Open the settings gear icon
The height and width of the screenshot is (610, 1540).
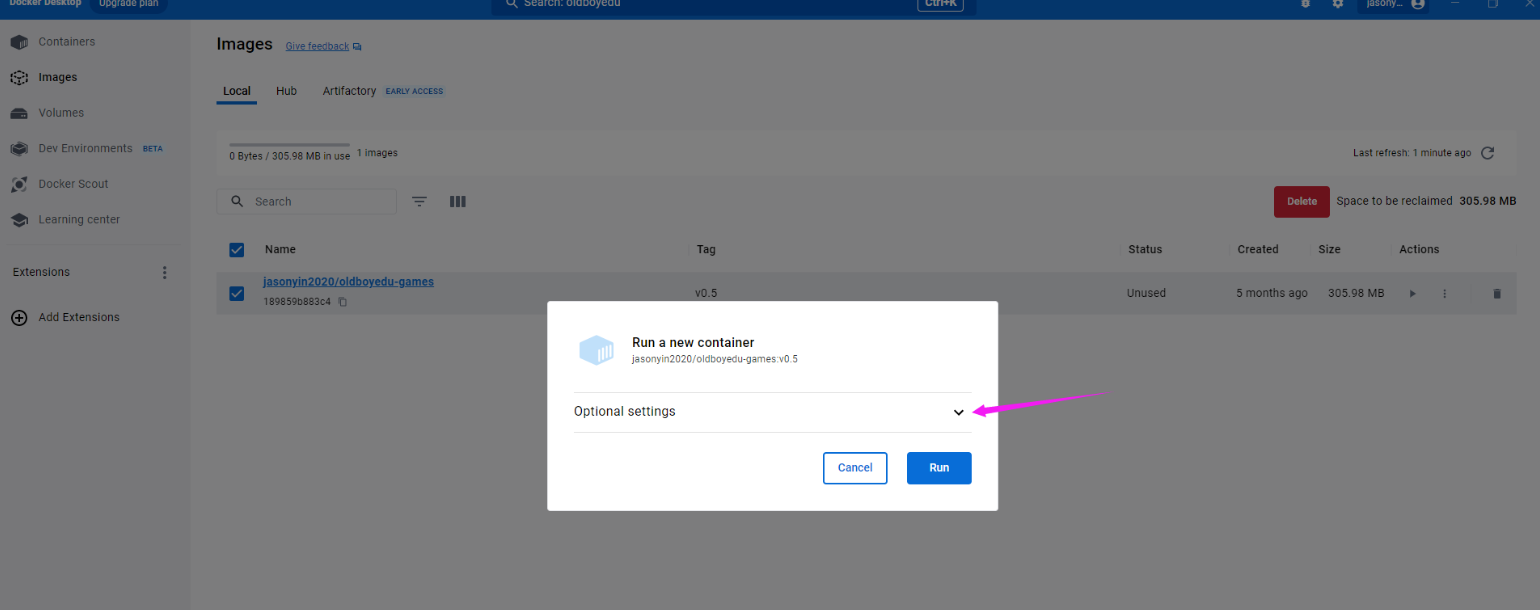(x=1338, y=4)
